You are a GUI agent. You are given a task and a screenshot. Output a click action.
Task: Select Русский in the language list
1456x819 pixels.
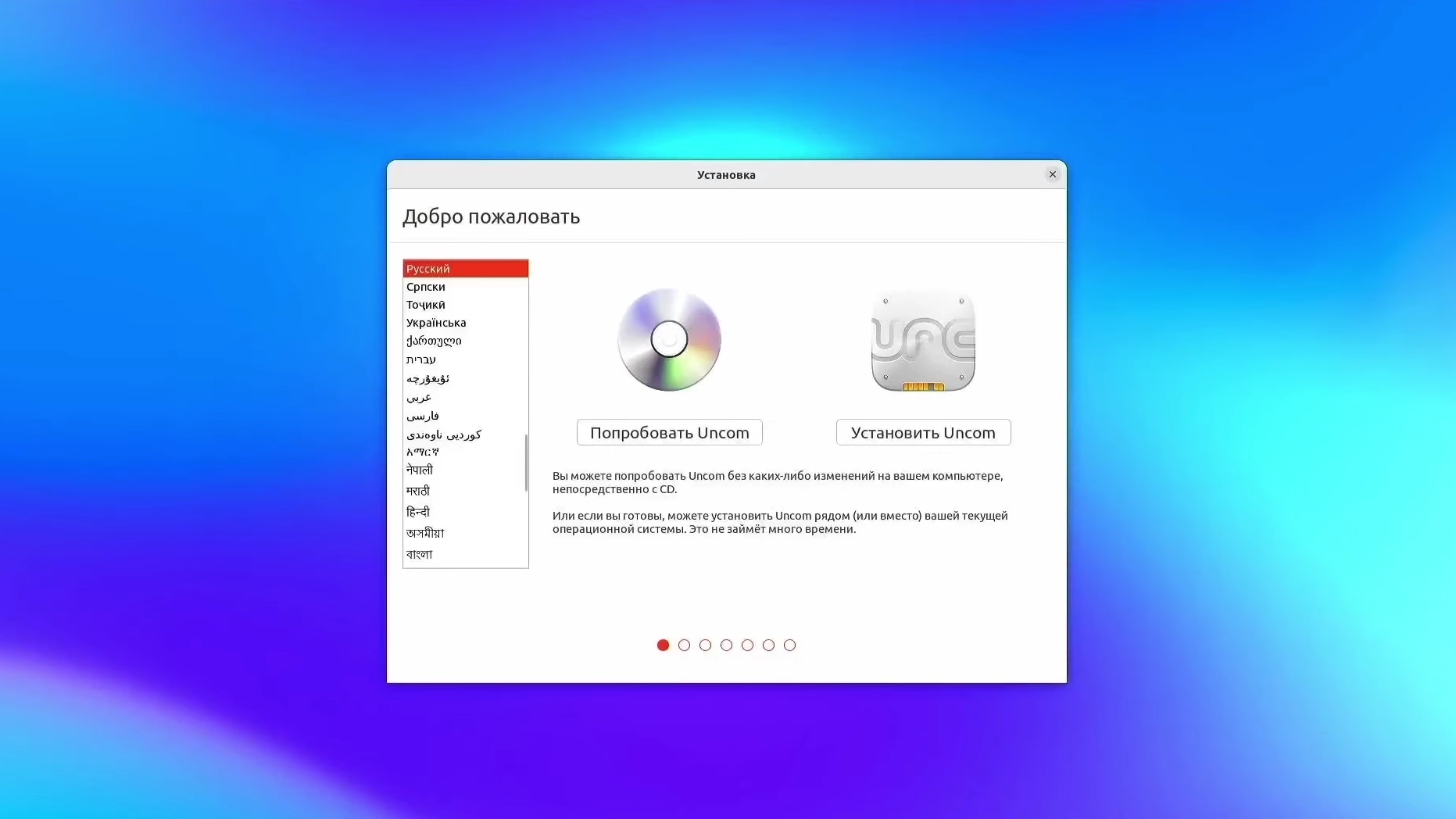pyautogui.click(x=466, y=269)
